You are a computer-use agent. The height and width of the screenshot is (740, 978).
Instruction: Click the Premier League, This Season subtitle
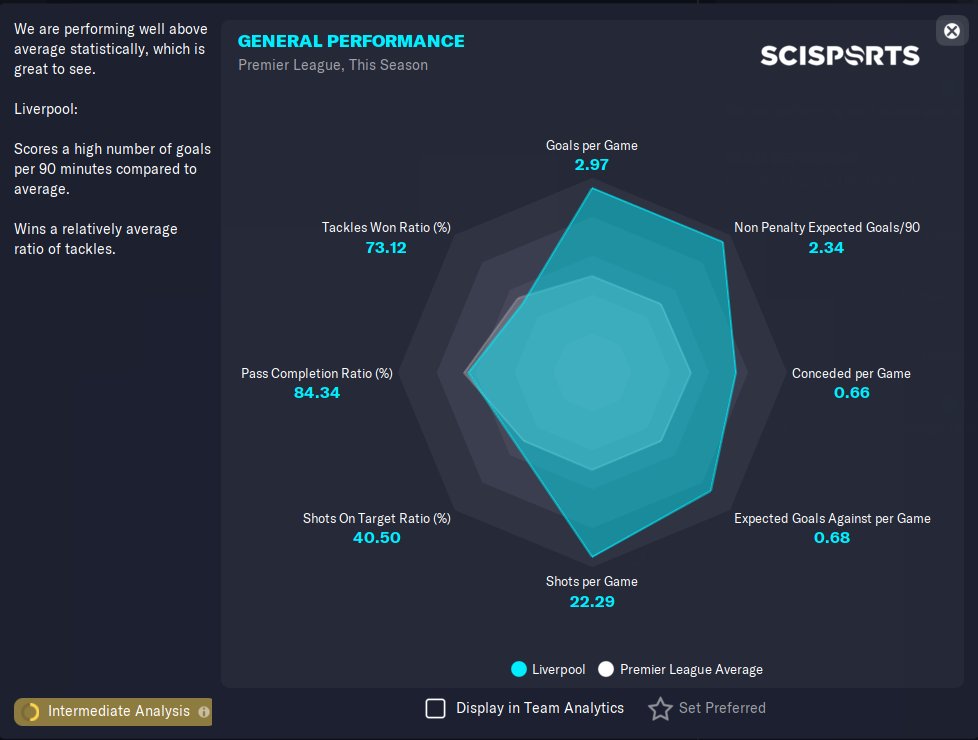333,65
